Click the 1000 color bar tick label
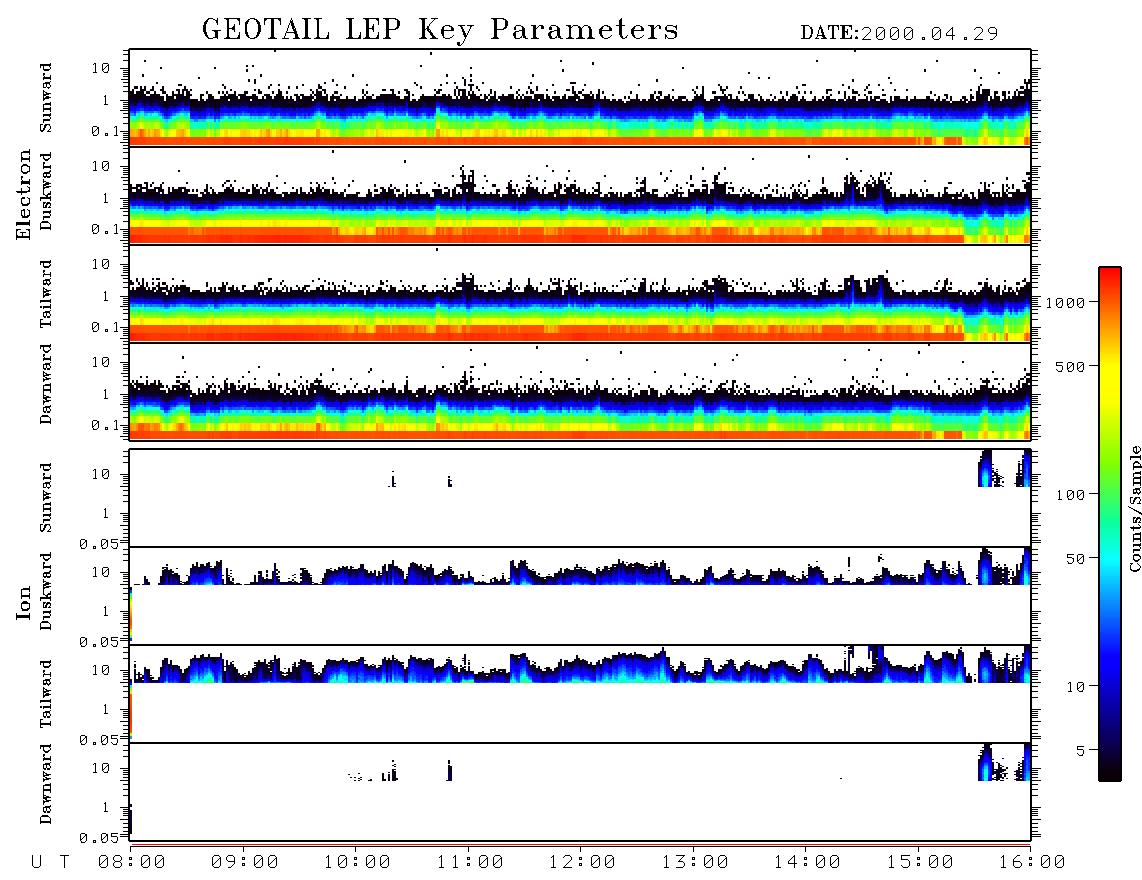The height and width of the screenshot is (880, 1142). pyautogui.click(x=1066, y=303)
